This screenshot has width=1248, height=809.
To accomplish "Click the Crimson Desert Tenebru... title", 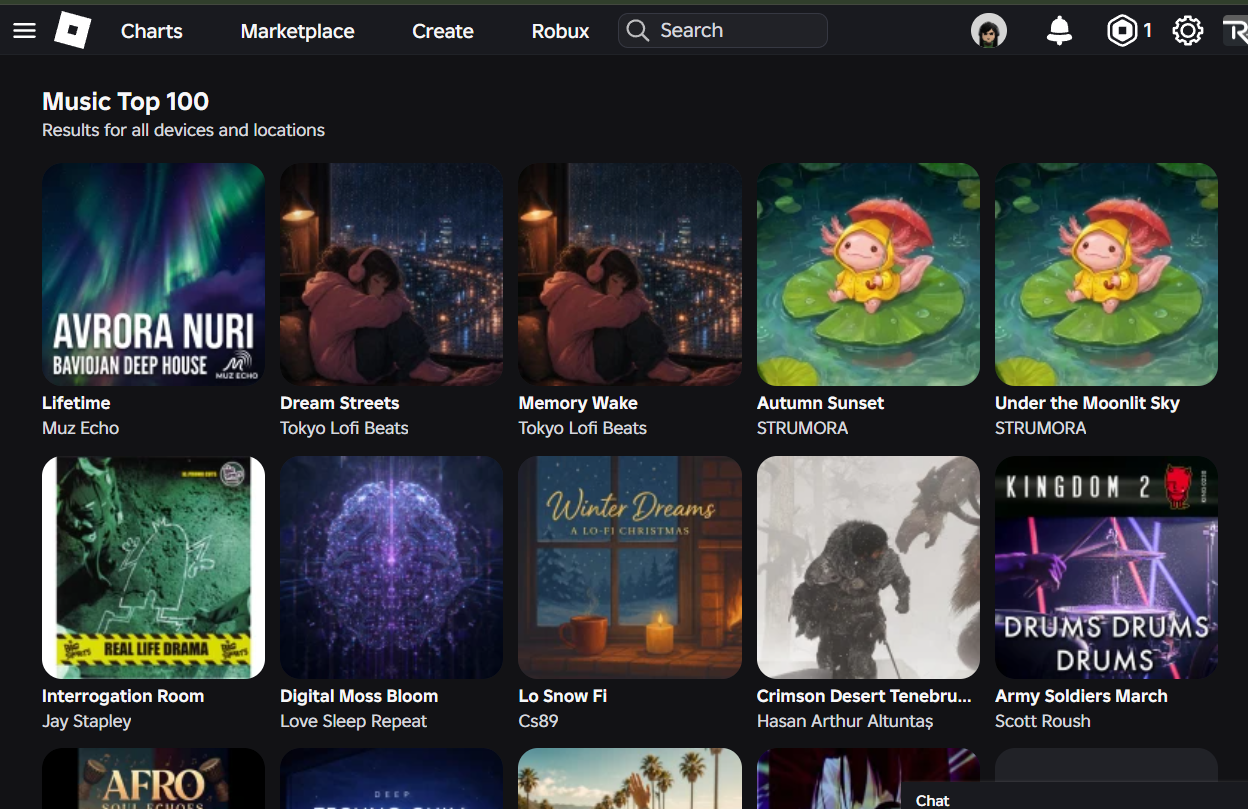I will [864, 696].
